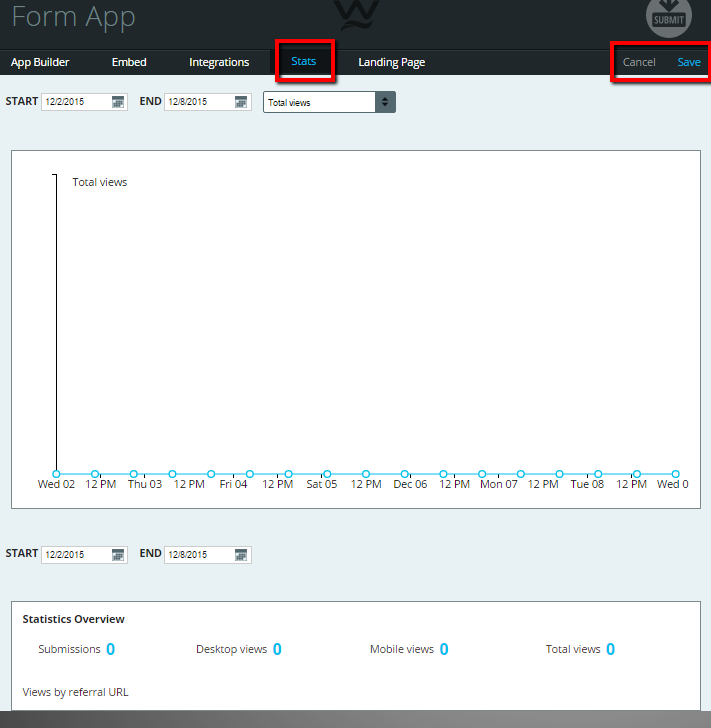Open the Landing Page tab
Image resolution: width=711 pixels, height=728 pixels.
(391, 62)
